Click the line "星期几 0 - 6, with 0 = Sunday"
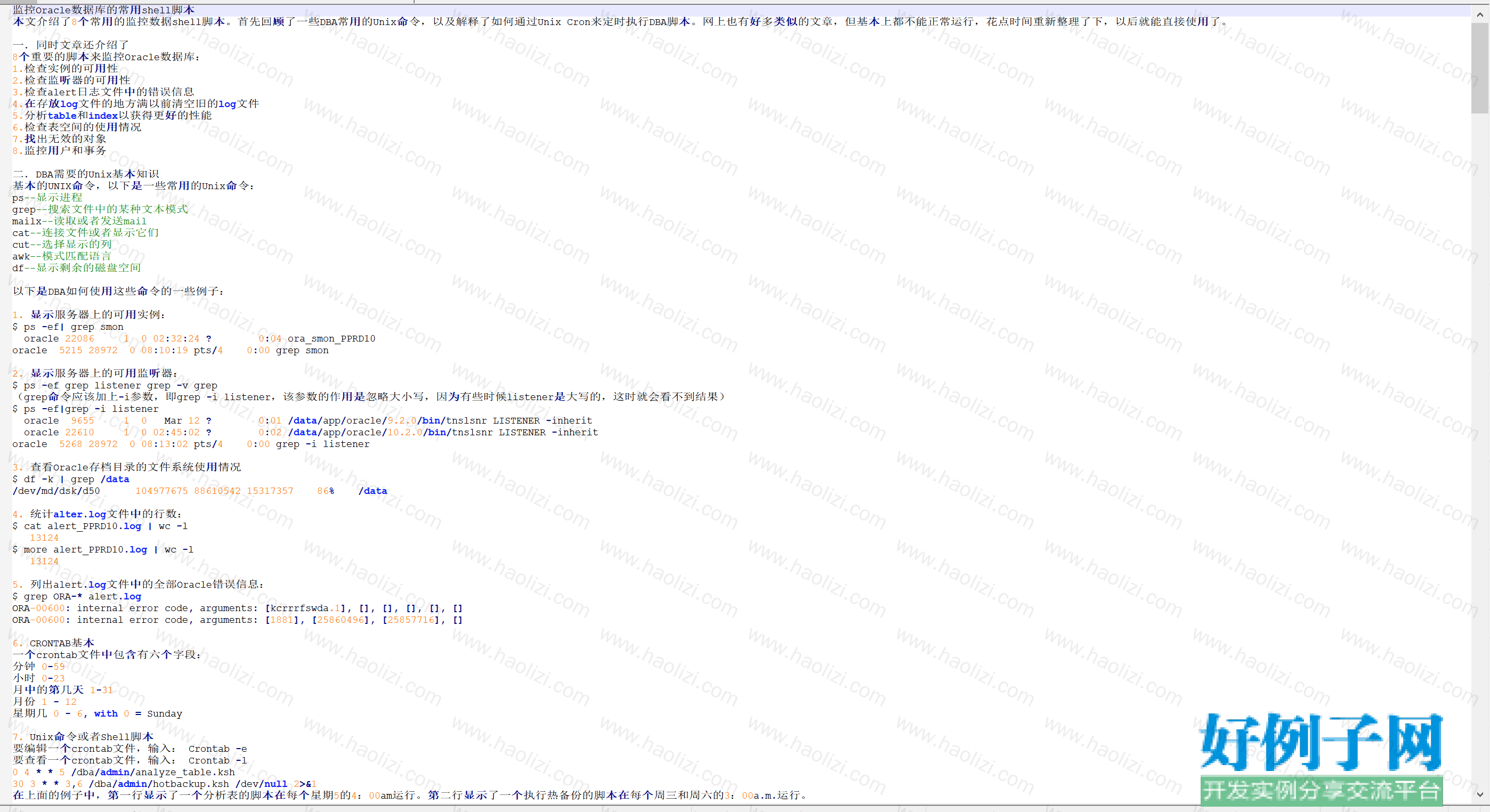 (x=97, y=713)
